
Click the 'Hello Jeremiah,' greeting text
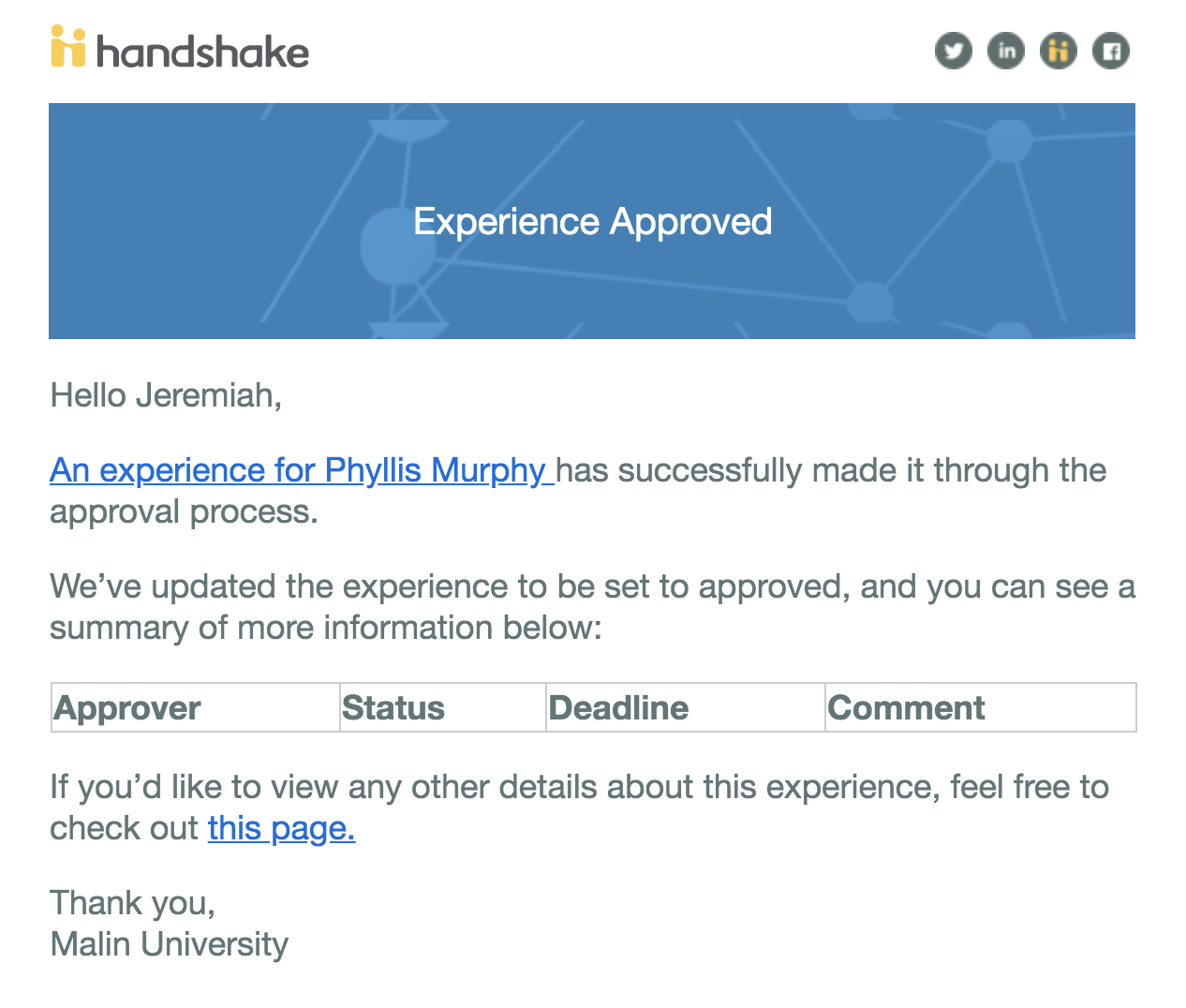click(166, 395)
